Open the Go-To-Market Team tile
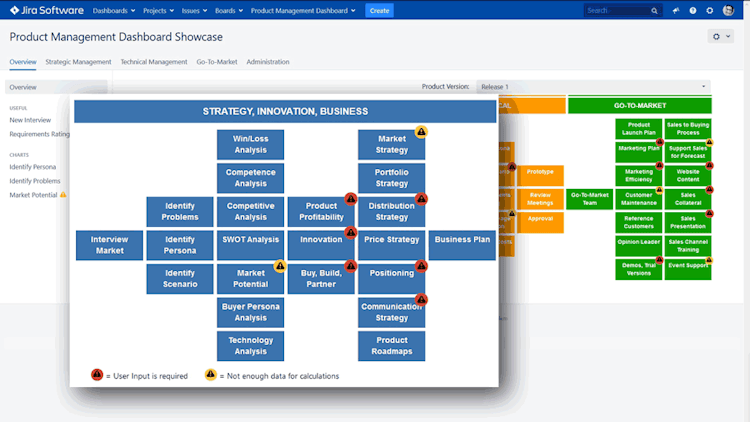 pos(589,199)
